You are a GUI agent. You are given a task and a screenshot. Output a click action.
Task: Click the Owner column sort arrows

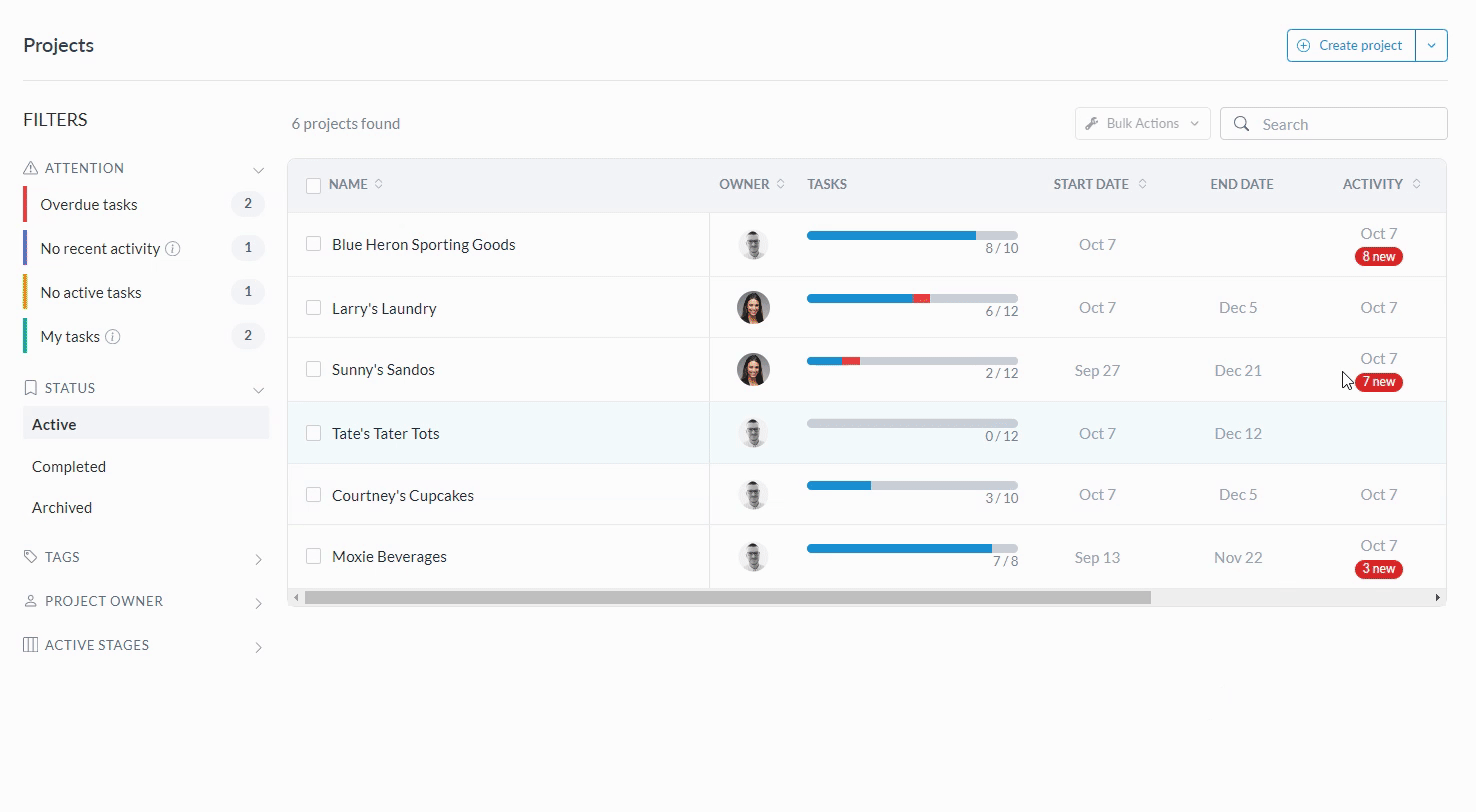pos(781,184)
